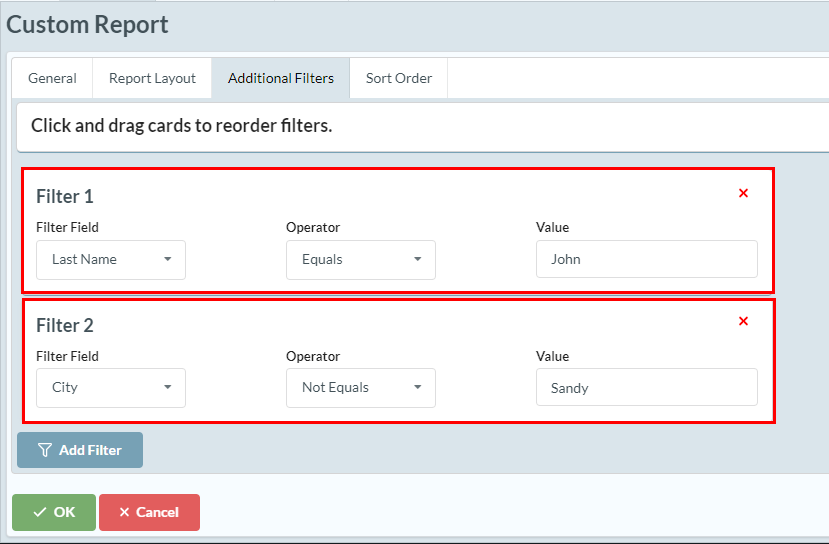Open the Report Layout tab

pyautogui.click(x=152, y=78)
